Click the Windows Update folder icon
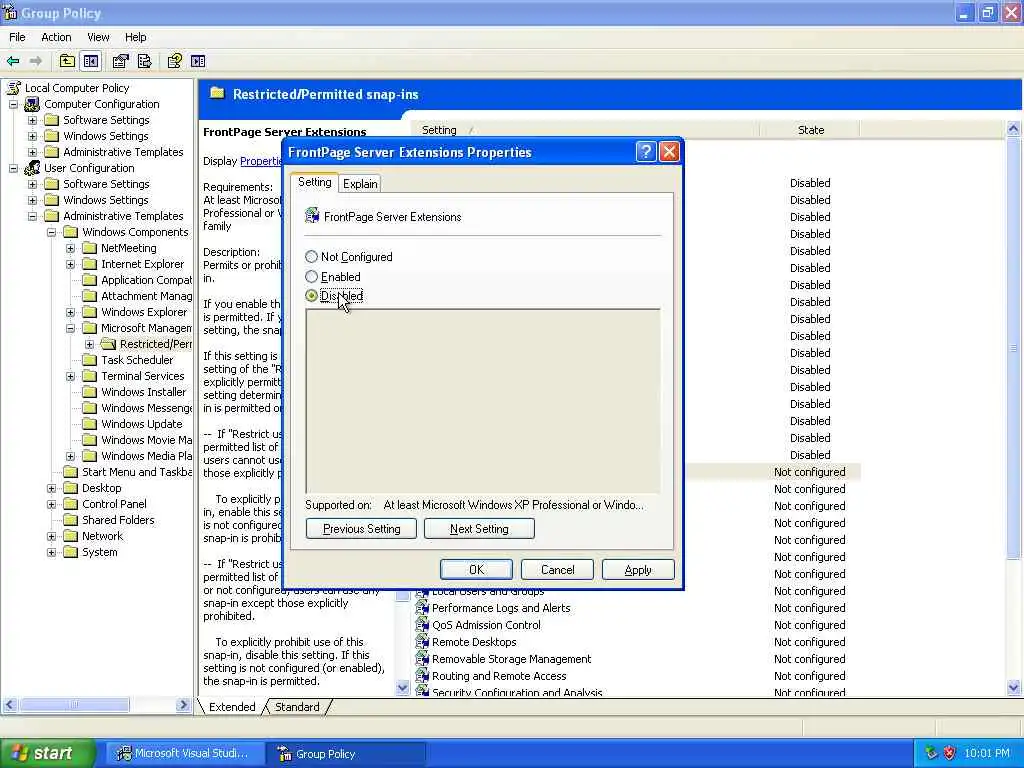Image resolution: width=1024 pixels, height=768 pixels. pyautogui.click(x=89, y=424)
